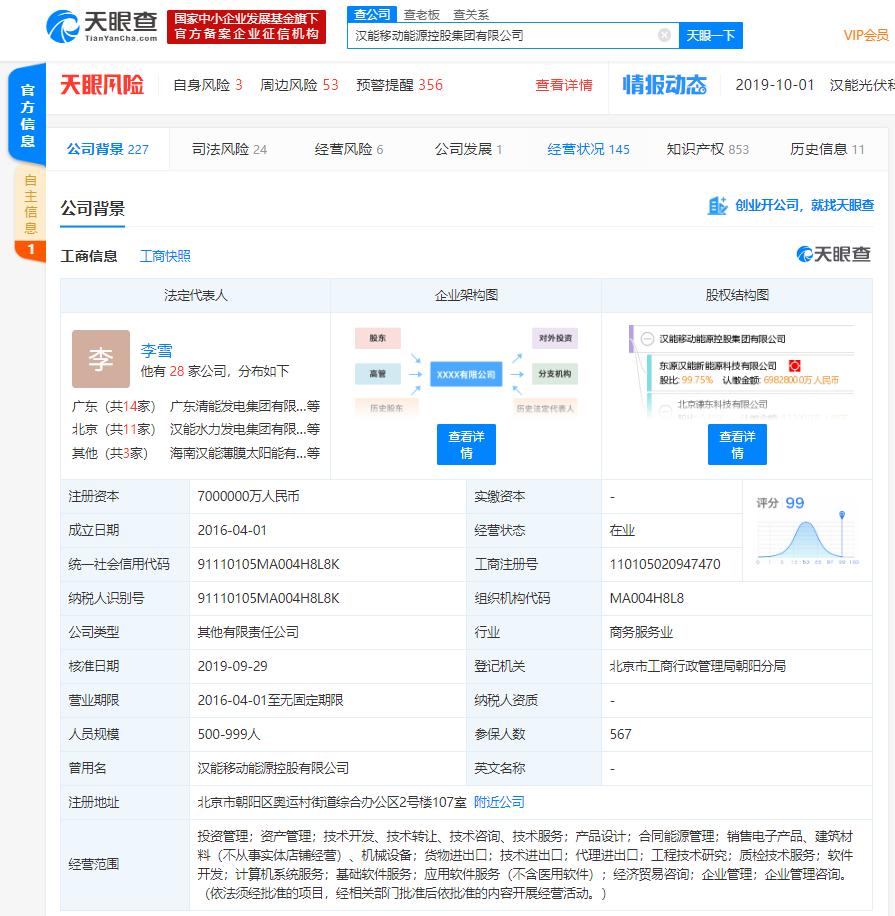The height and width of the screenshot is (916, 895).
Task: Click 查看详情 under 股权结构图
Action: [737, 445]
